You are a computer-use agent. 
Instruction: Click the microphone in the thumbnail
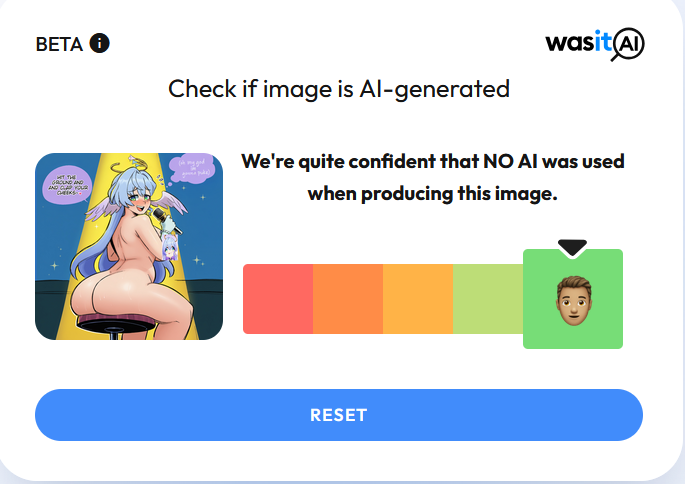point(165,220)
